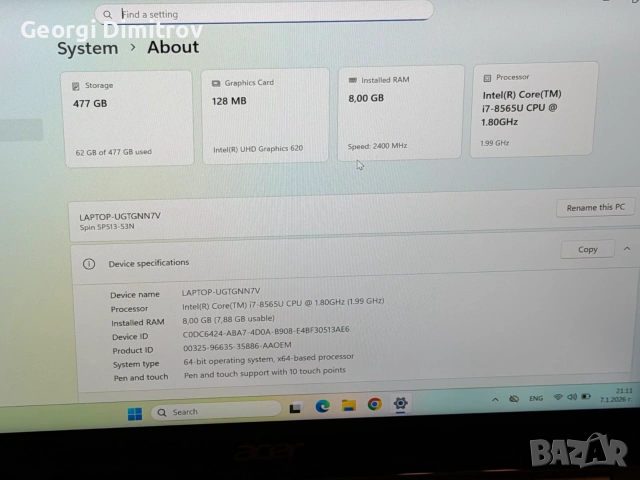Viewport: 640px width, 480px height.
Task: Click the Processor chip icon
Action: pos(487,78)
